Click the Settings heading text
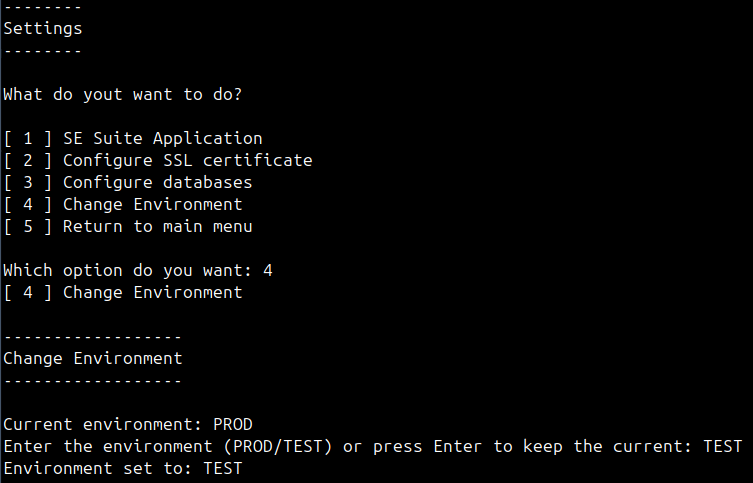Screen dimensions: 753x483 pyautogui.click(x=43, y=29)
